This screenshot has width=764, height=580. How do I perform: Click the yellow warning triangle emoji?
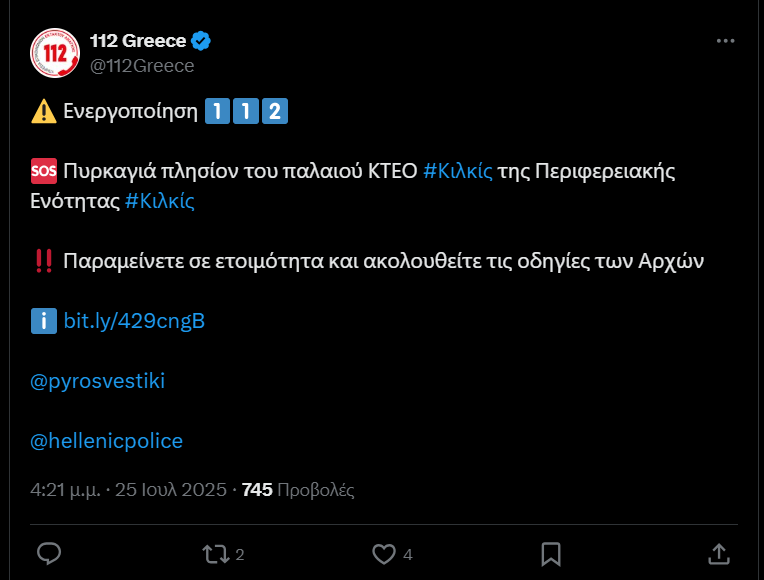tap(44, 111)
